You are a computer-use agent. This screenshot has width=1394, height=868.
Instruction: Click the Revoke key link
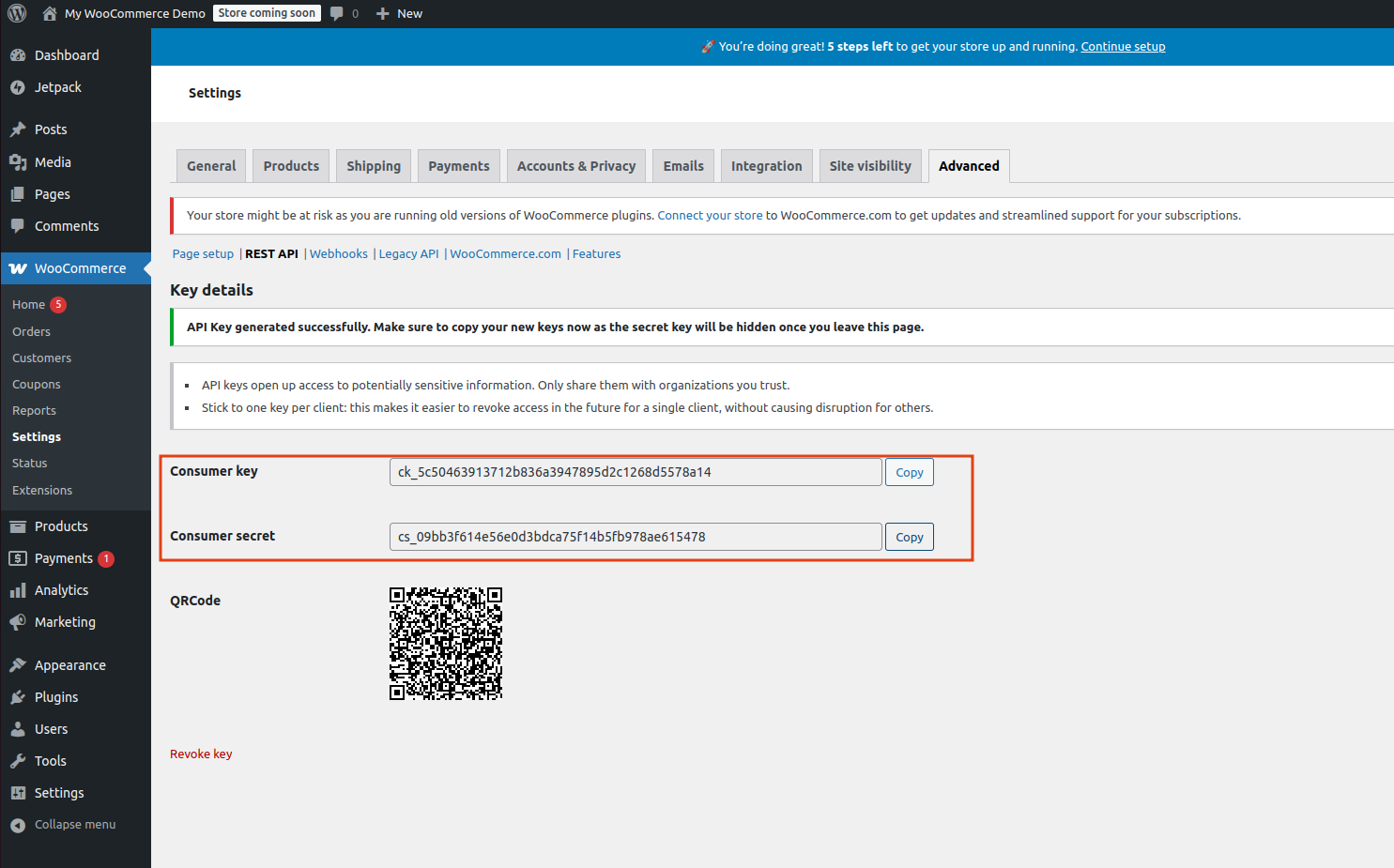pyautogui.click(x=201, y=754)
